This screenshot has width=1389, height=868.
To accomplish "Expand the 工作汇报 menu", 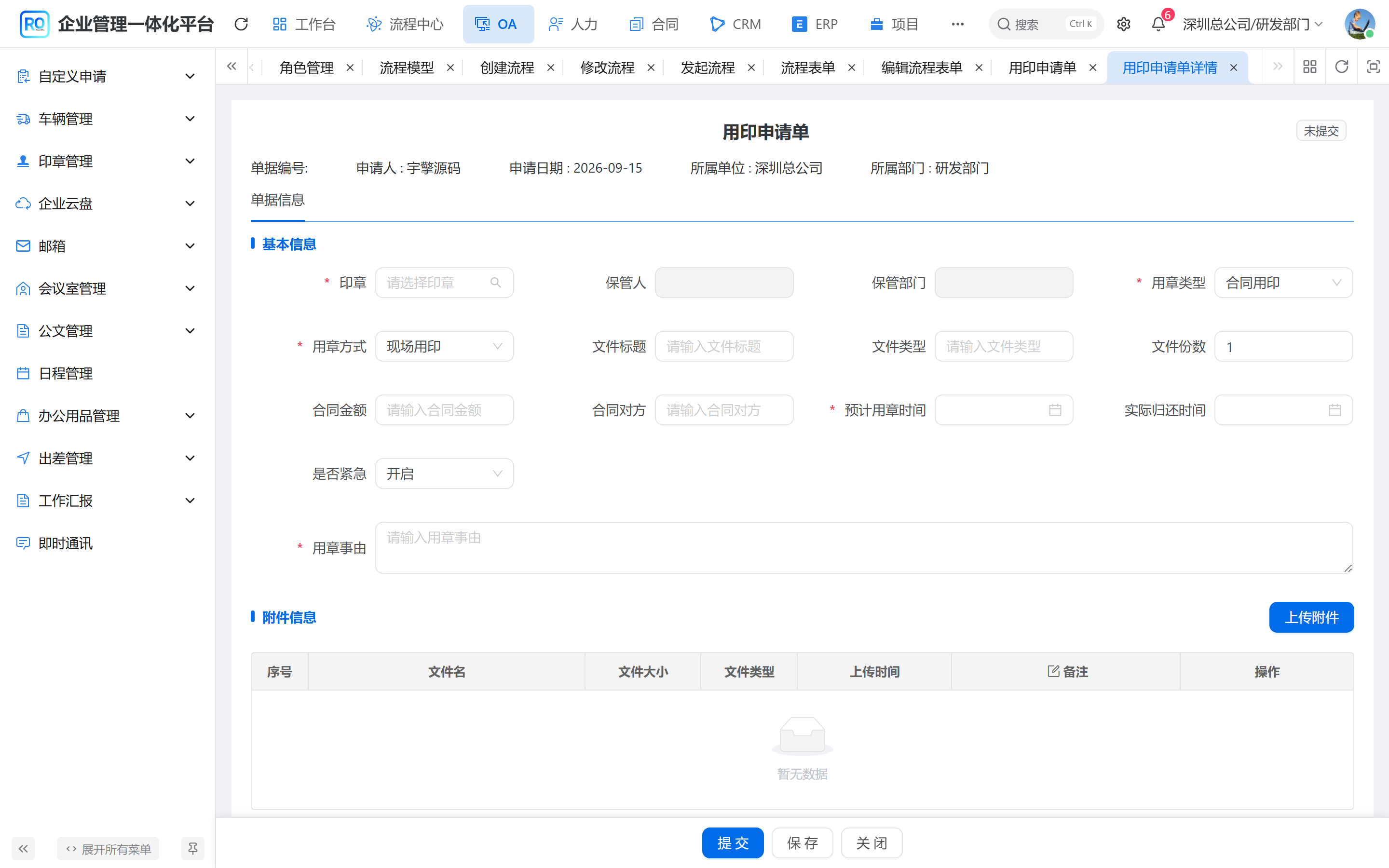I will click(x=108, y=501).
